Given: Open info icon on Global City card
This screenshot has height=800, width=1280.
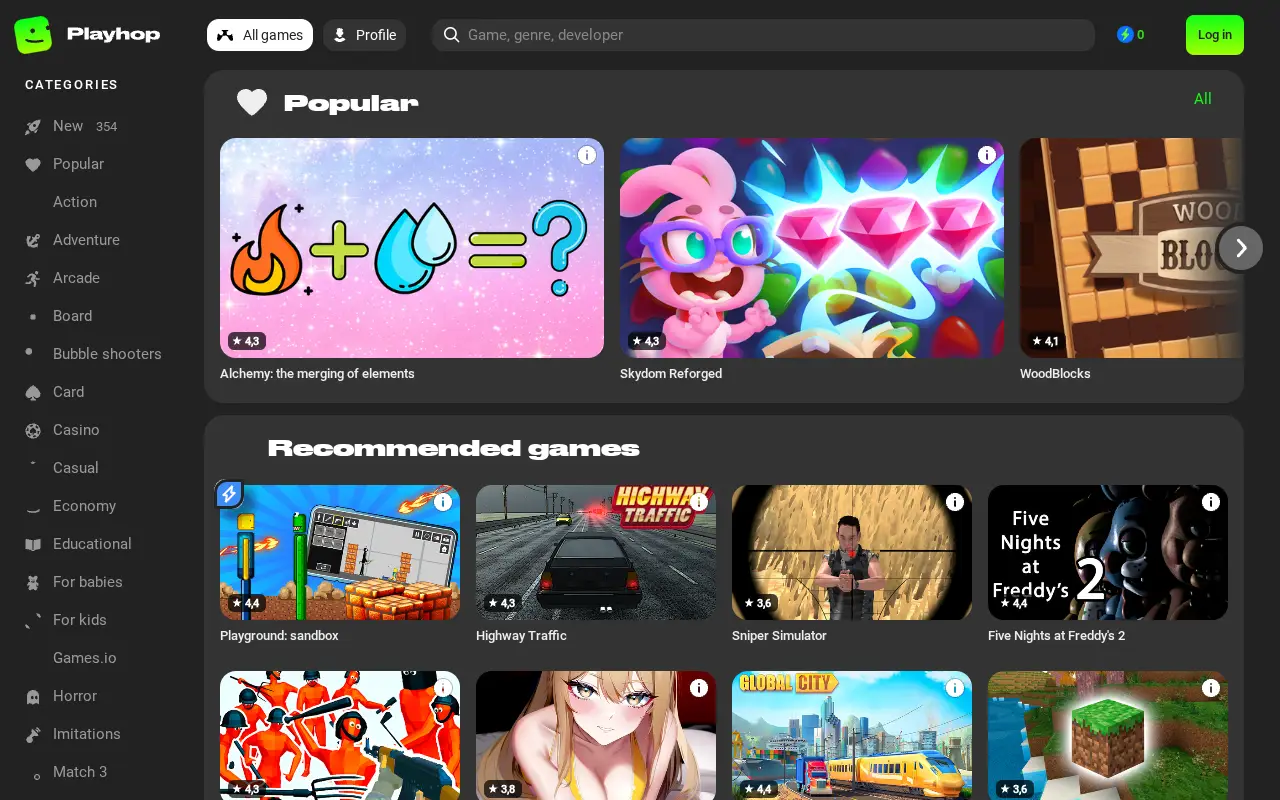Looking at the screenshot, I should coord(955,688).
